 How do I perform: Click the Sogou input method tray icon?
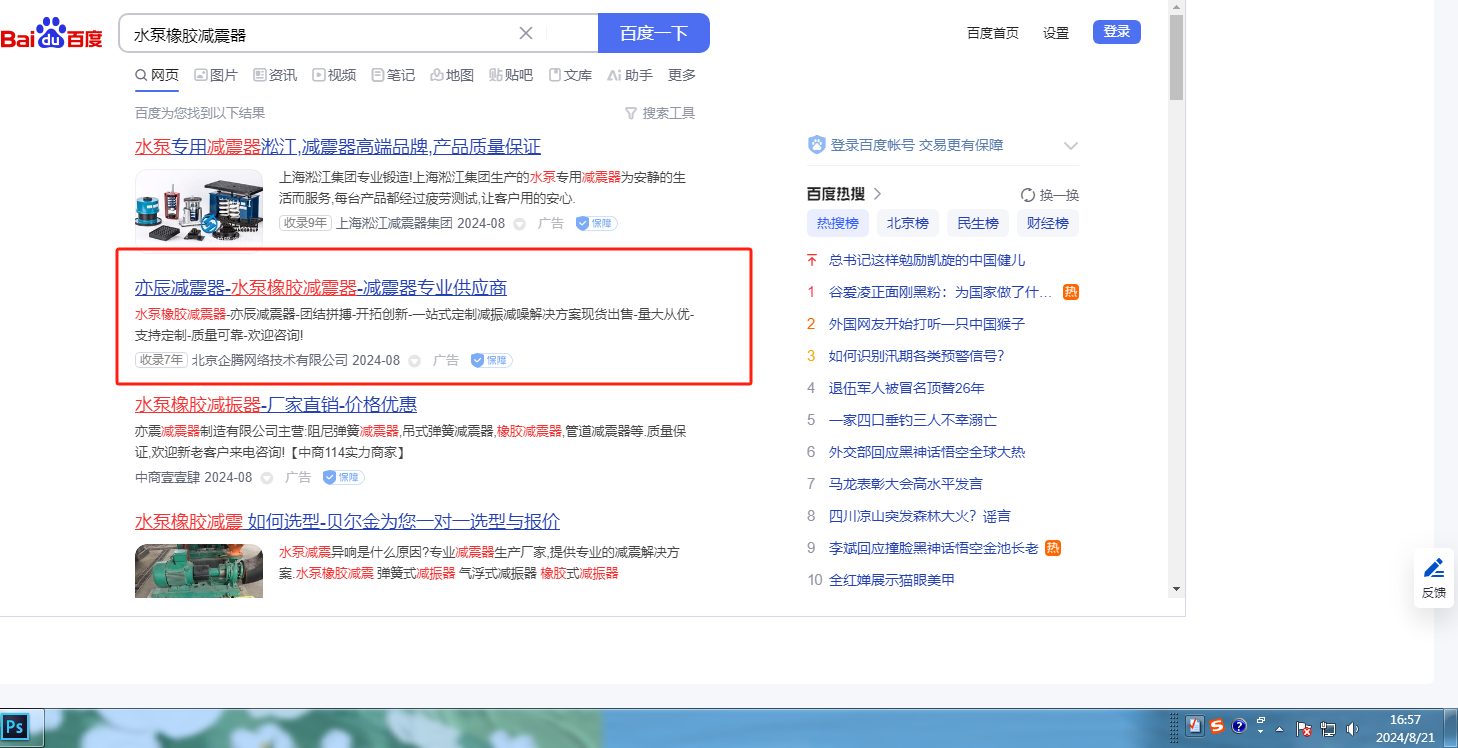1217,727
